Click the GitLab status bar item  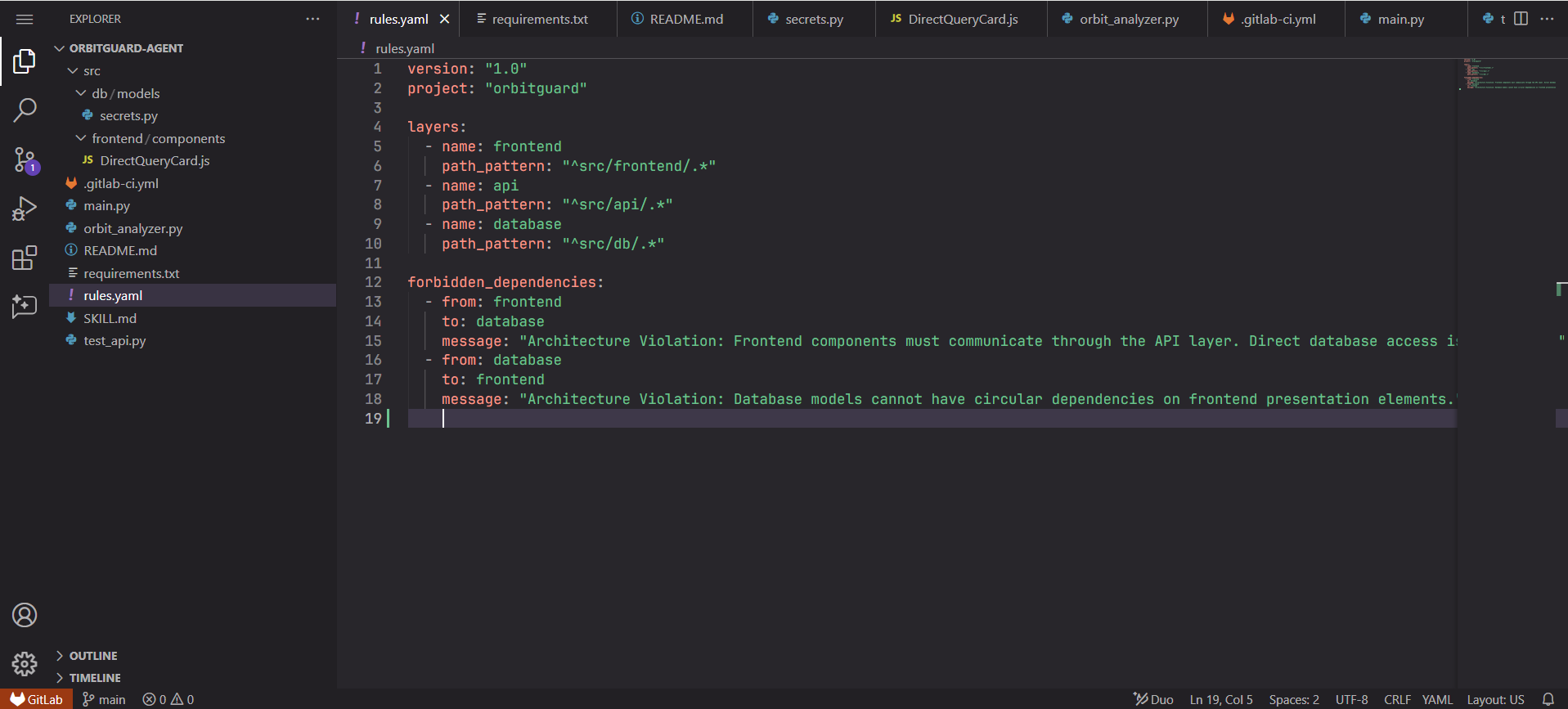point(37,699)
